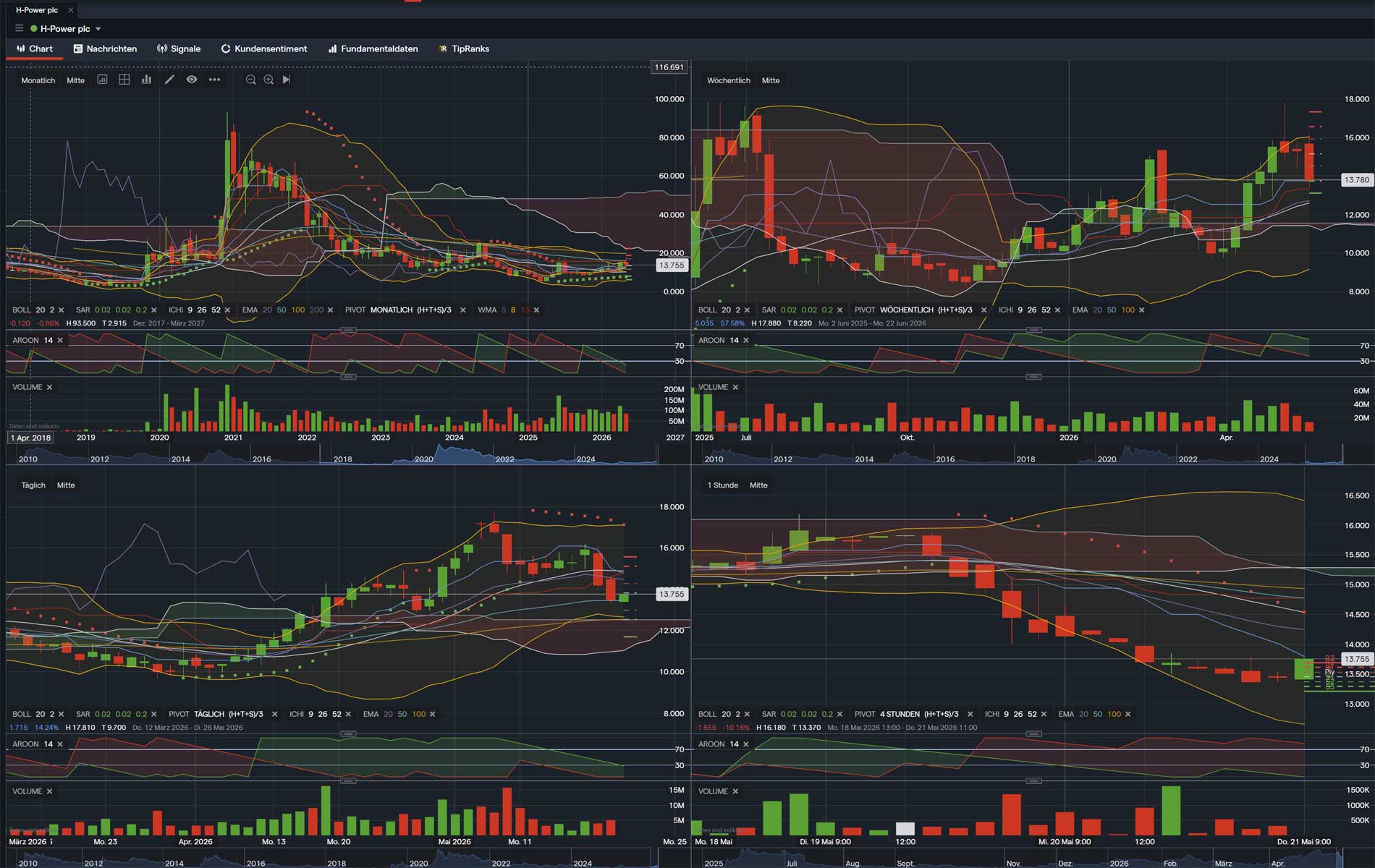Remove EMA indicator from monthly chart
The height and width of the screenshot is (868, 1375).
[x=330, y=310]
